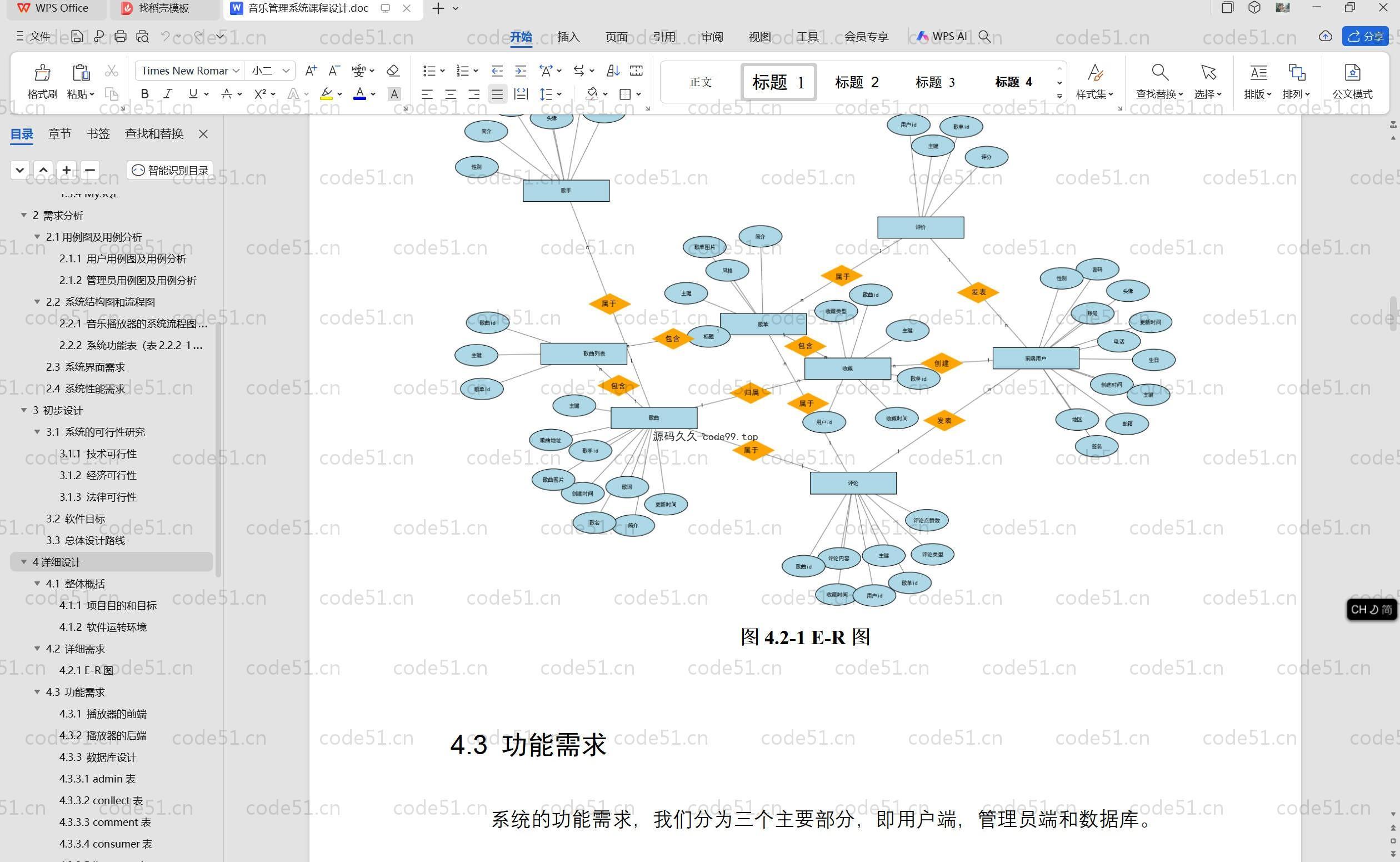Viewport: 1400px width, 862px height.
Task: Click the Superscript X² icon
Action: click(260, 93)
